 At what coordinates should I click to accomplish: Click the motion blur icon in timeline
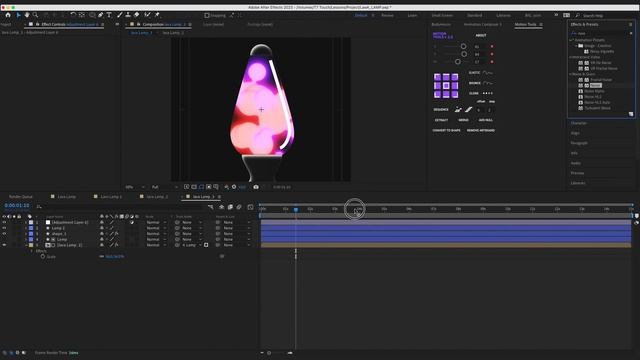click(239, 207)
